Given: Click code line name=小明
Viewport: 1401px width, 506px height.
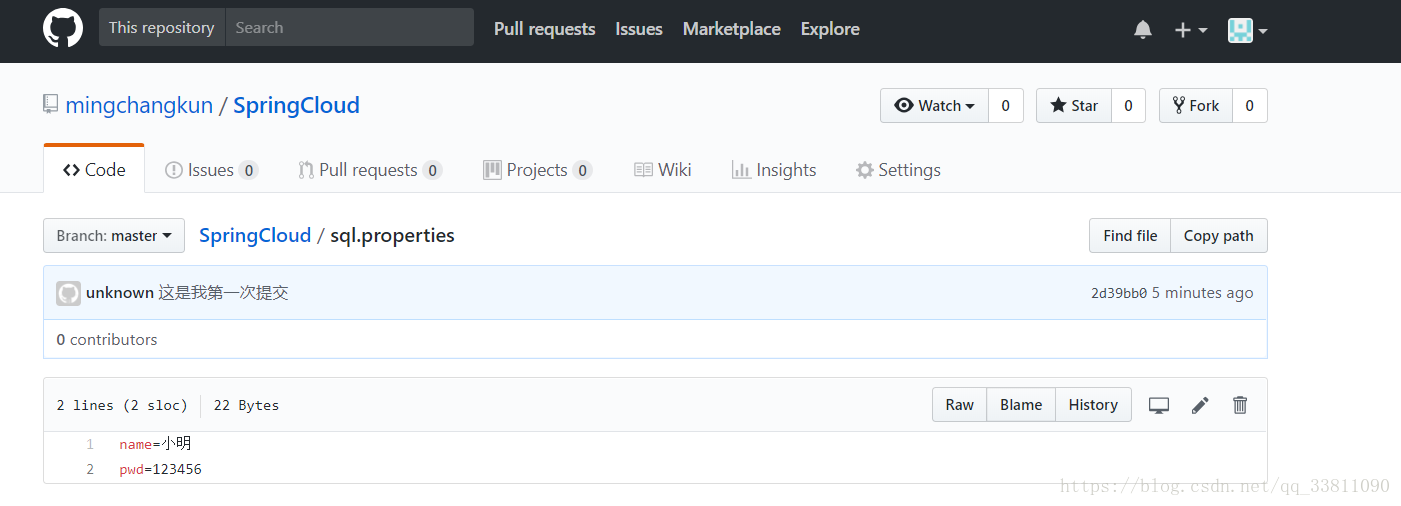Looking at the screenshot, I should coord(155,444).
